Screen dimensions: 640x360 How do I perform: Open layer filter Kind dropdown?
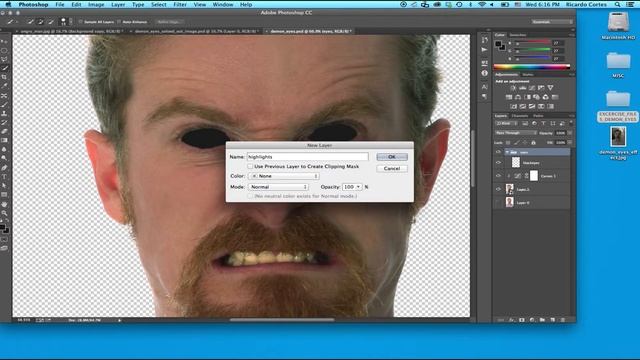[x=507, y=123]
